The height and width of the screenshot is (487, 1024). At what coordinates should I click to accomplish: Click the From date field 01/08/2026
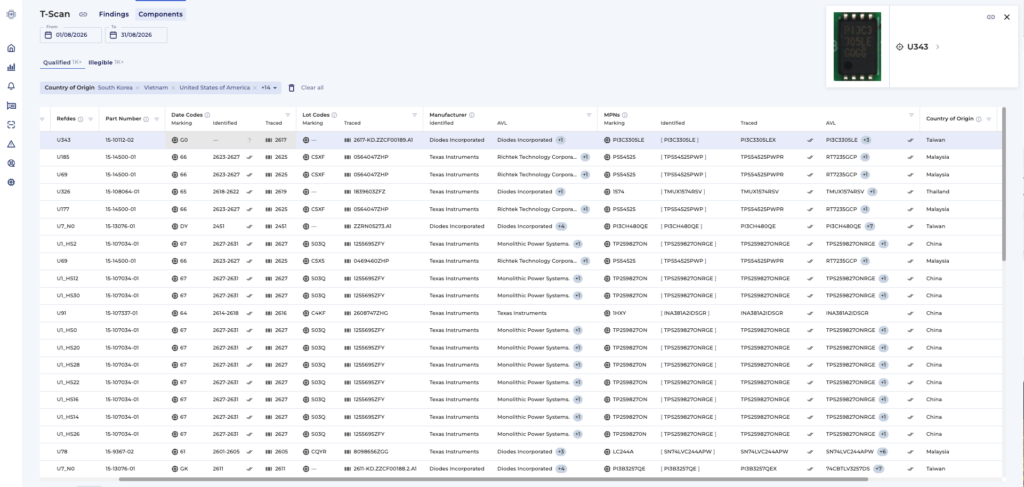point(71,35)
